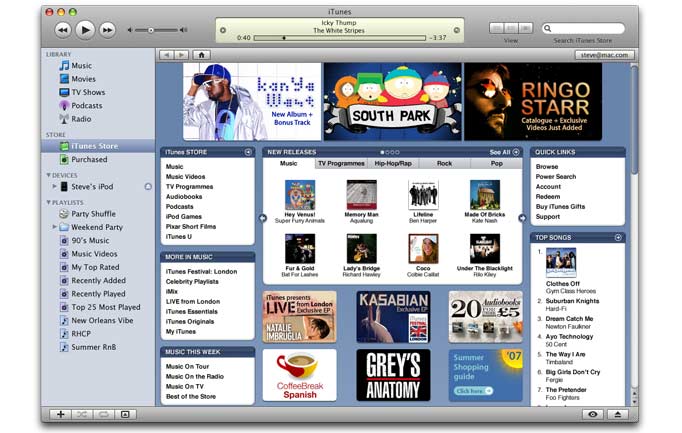This screenshot has width=682, height=433.
Task: Open the Audiobooks store link
Action: tap(184, 197)
